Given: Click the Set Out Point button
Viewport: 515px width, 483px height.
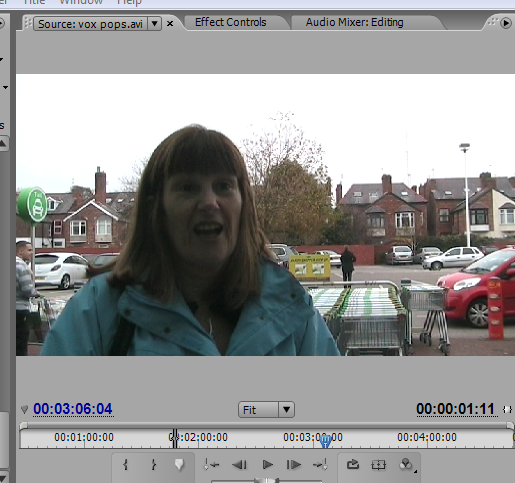Looking at the screenshot, I should point(153,464).
